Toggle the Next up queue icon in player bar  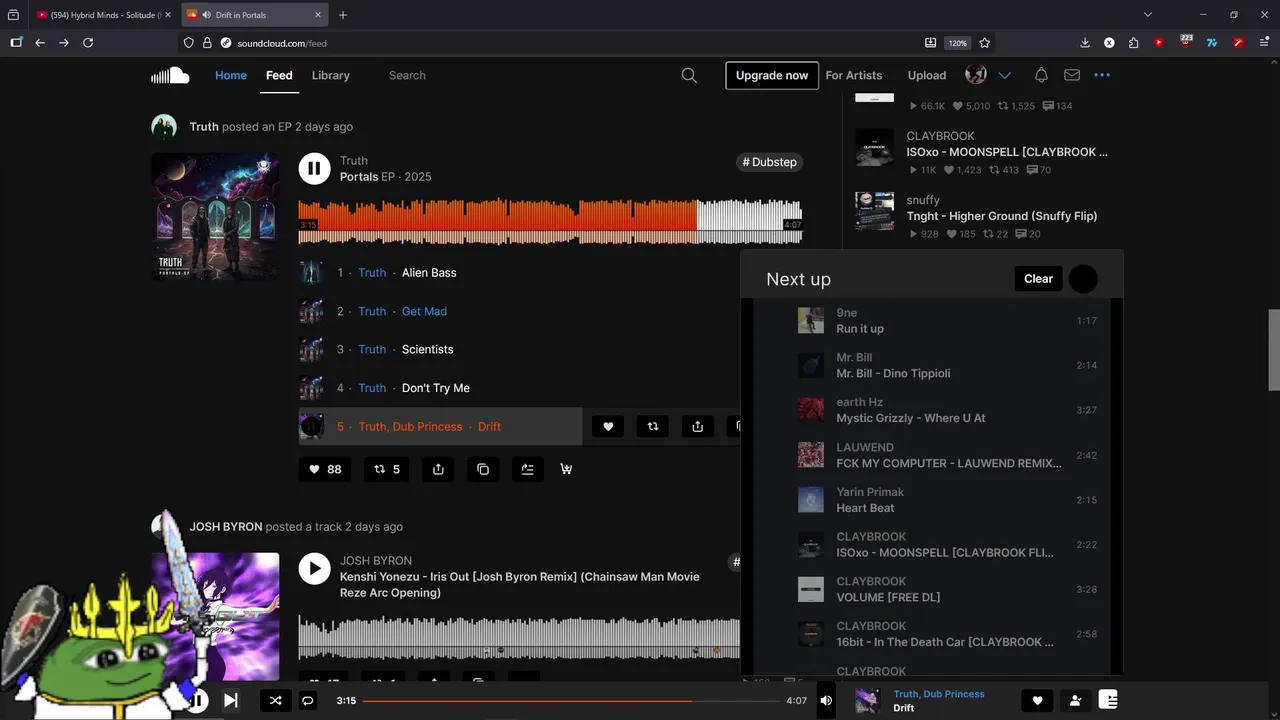click(1108, 700)
